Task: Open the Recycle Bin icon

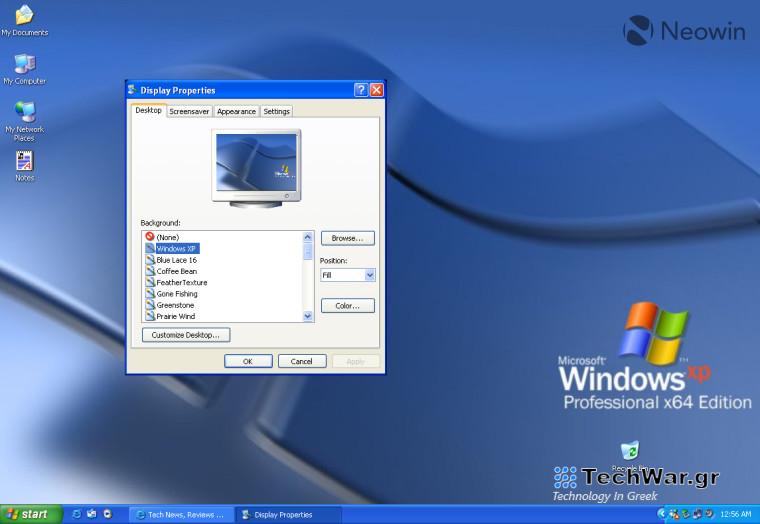Action: pyautogui.click(x=629, y=452)
